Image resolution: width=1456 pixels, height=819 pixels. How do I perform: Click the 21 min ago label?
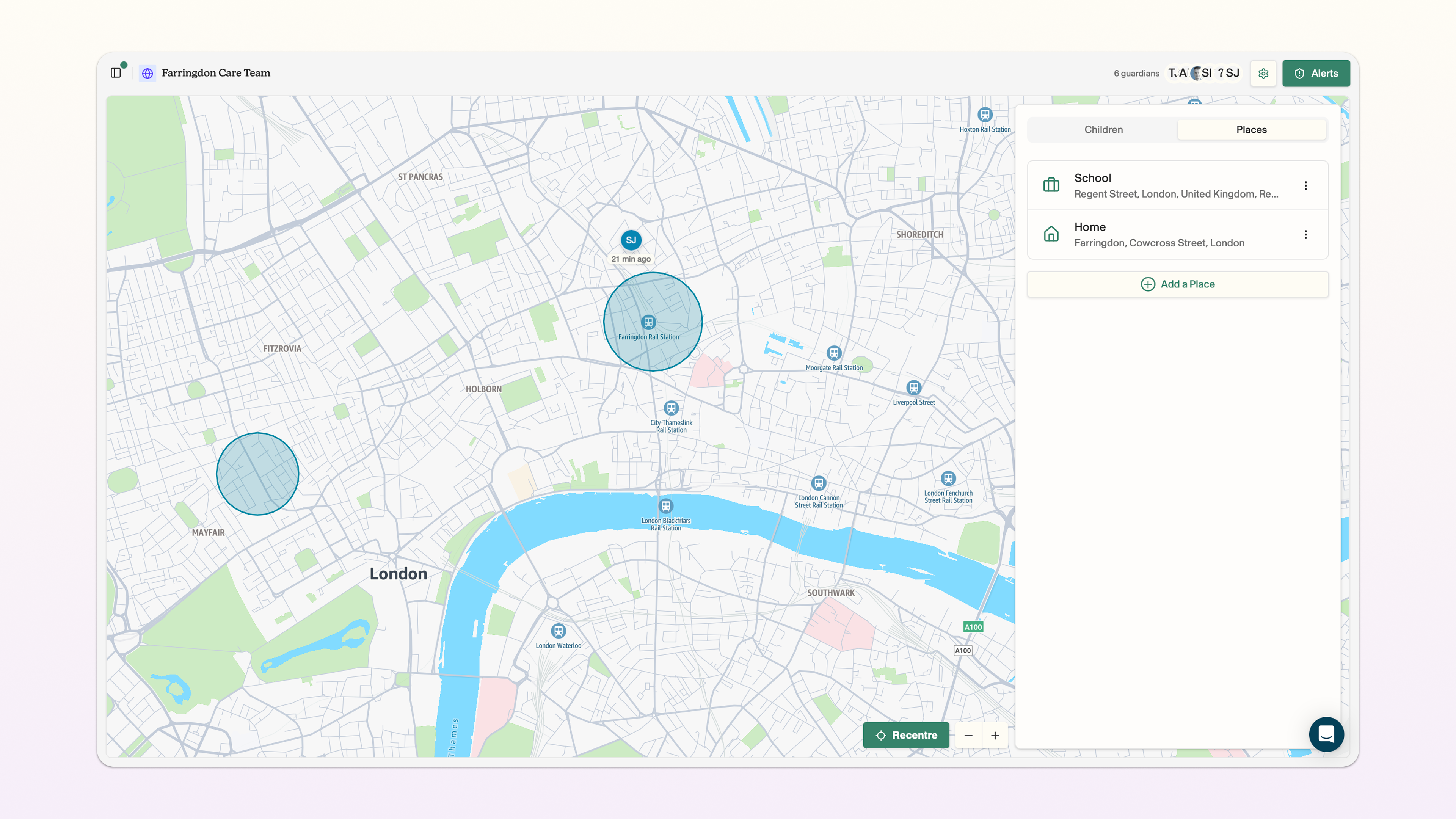(x=631, y=259)
